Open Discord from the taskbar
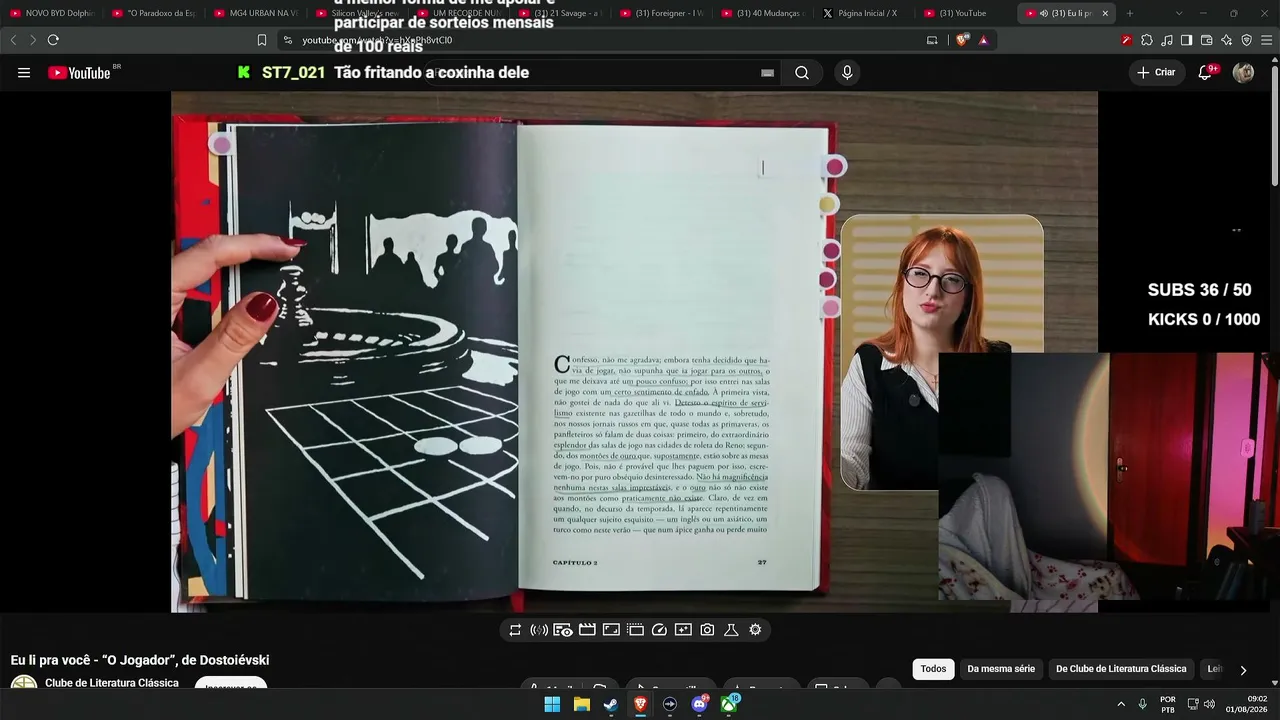1280x720 pixels. click(x=700, y=704)
